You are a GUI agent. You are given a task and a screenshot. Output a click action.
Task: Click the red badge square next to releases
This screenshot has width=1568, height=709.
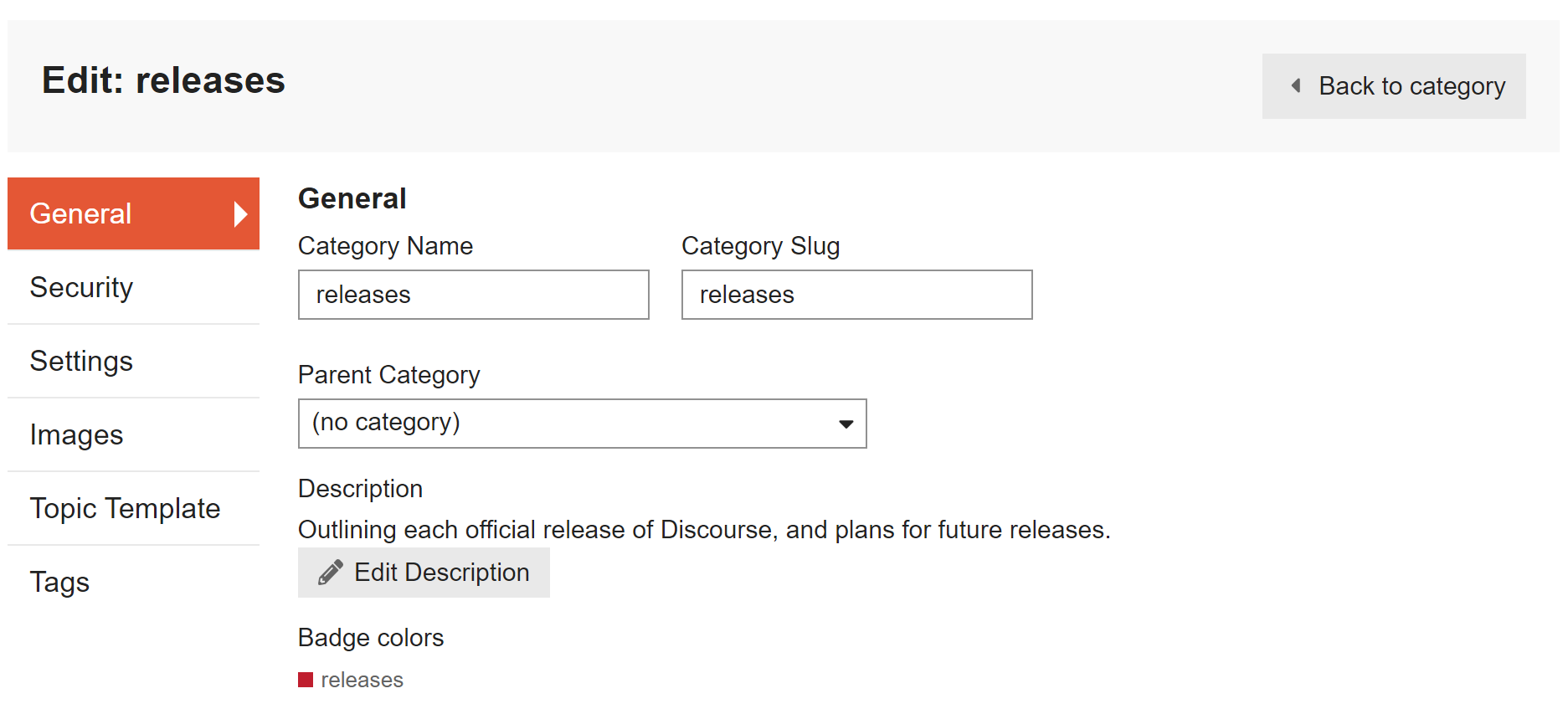pos(306,680)
